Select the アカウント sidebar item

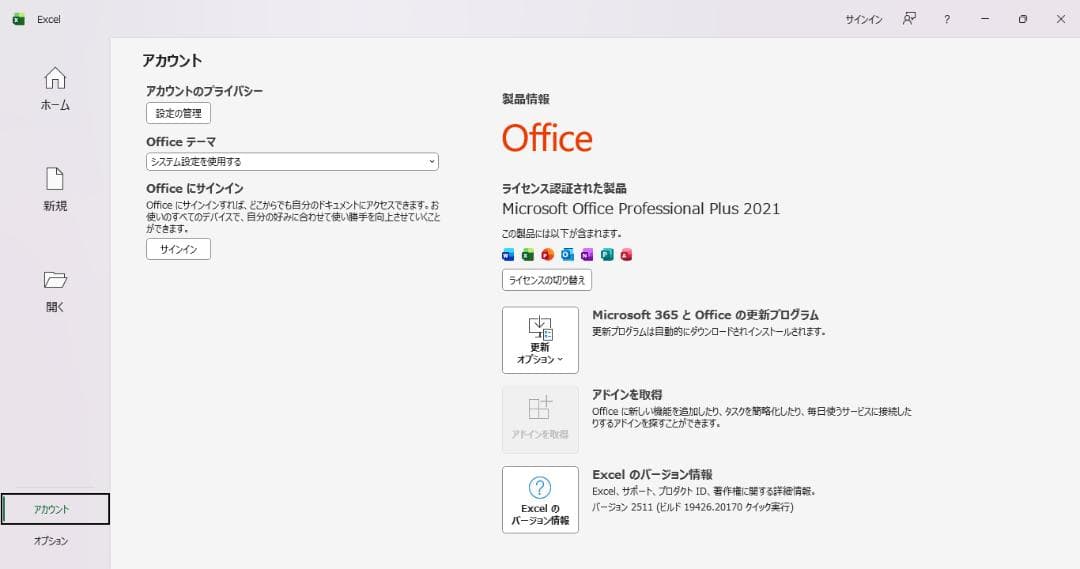click(55, 509)
